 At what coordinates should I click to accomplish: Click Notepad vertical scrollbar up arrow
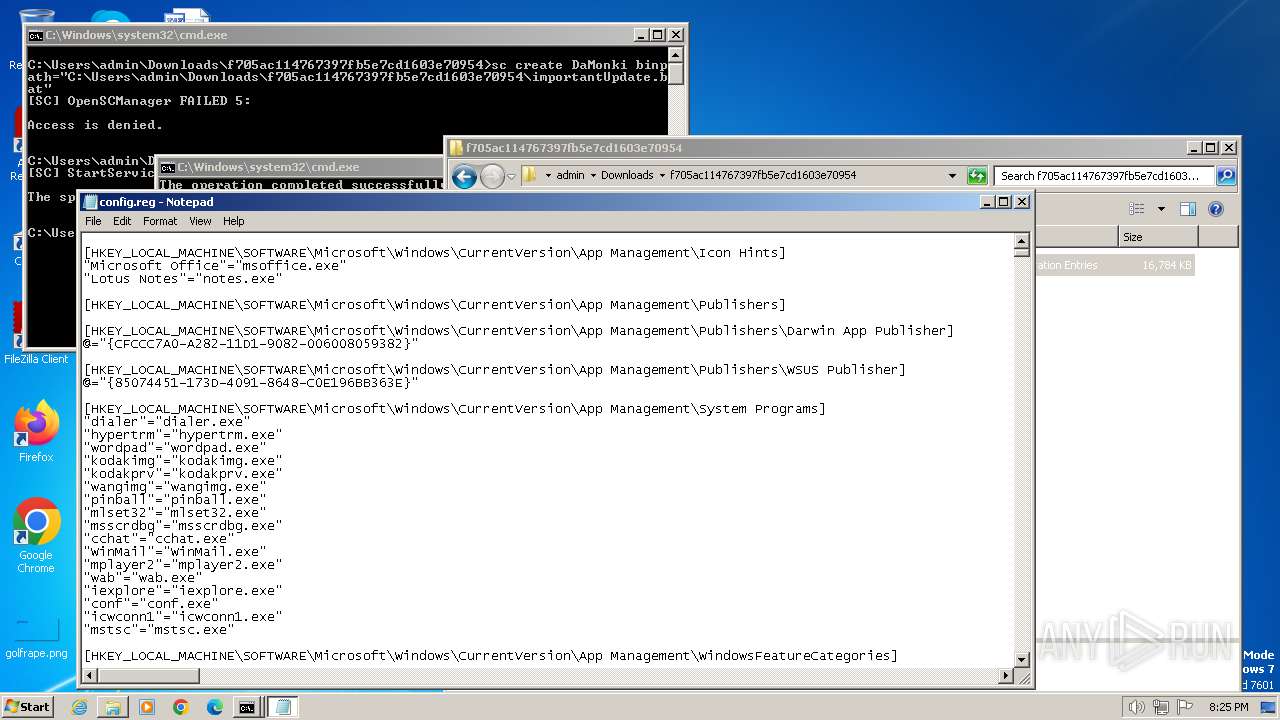1021,241
